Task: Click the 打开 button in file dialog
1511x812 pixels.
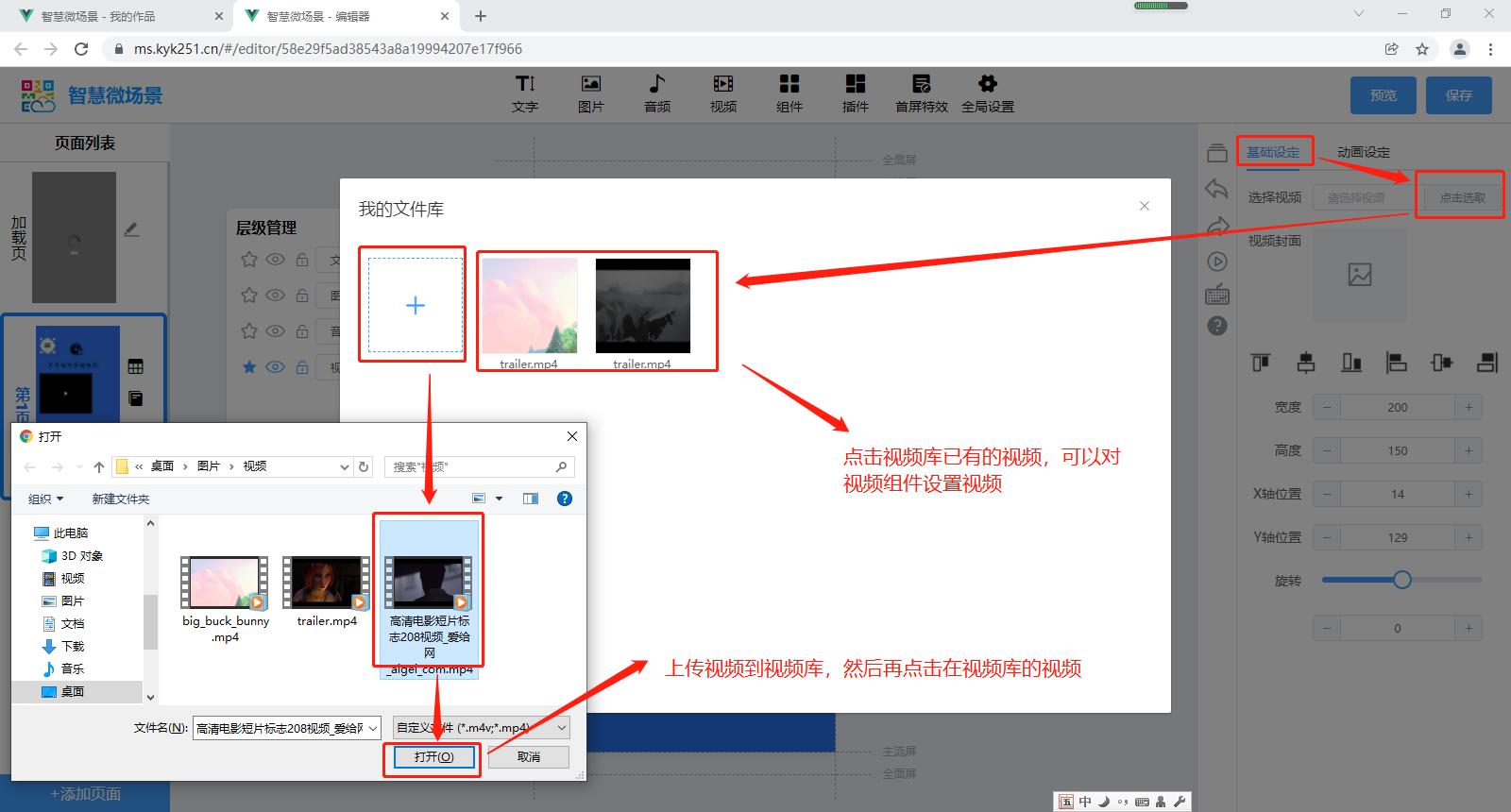Action: pyautogui.click(x=433, y=757)
